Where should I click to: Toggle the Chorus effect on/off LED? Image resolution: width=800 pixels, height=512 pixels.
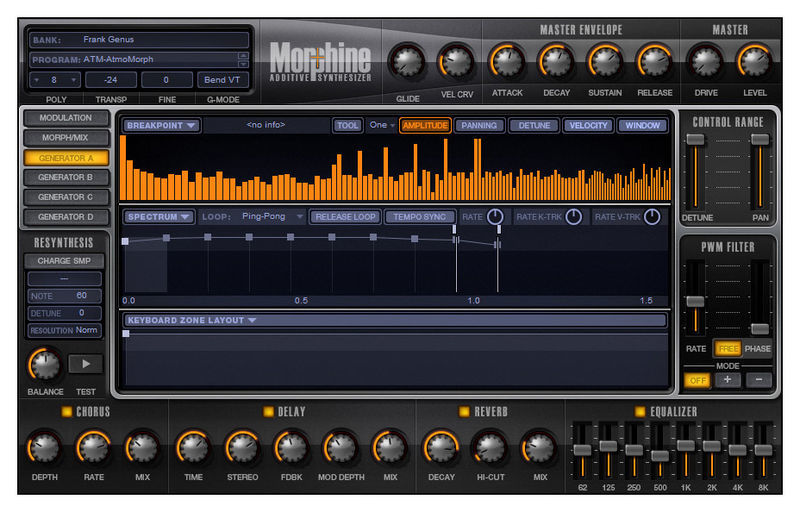(x=67, y=412)
